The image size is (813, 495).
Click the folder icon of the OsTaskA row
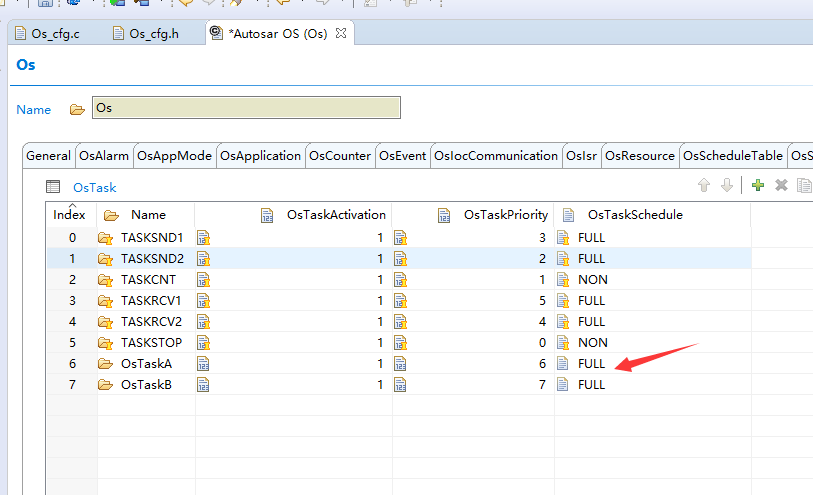(105, 364)
